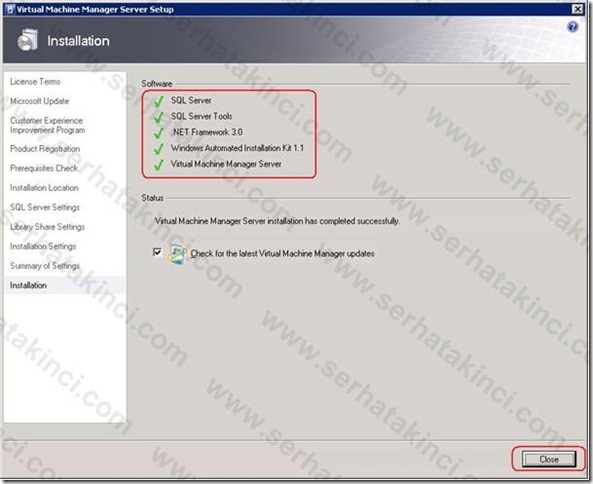
Task: Open Summary of Settings step
Action: [45, 266]
